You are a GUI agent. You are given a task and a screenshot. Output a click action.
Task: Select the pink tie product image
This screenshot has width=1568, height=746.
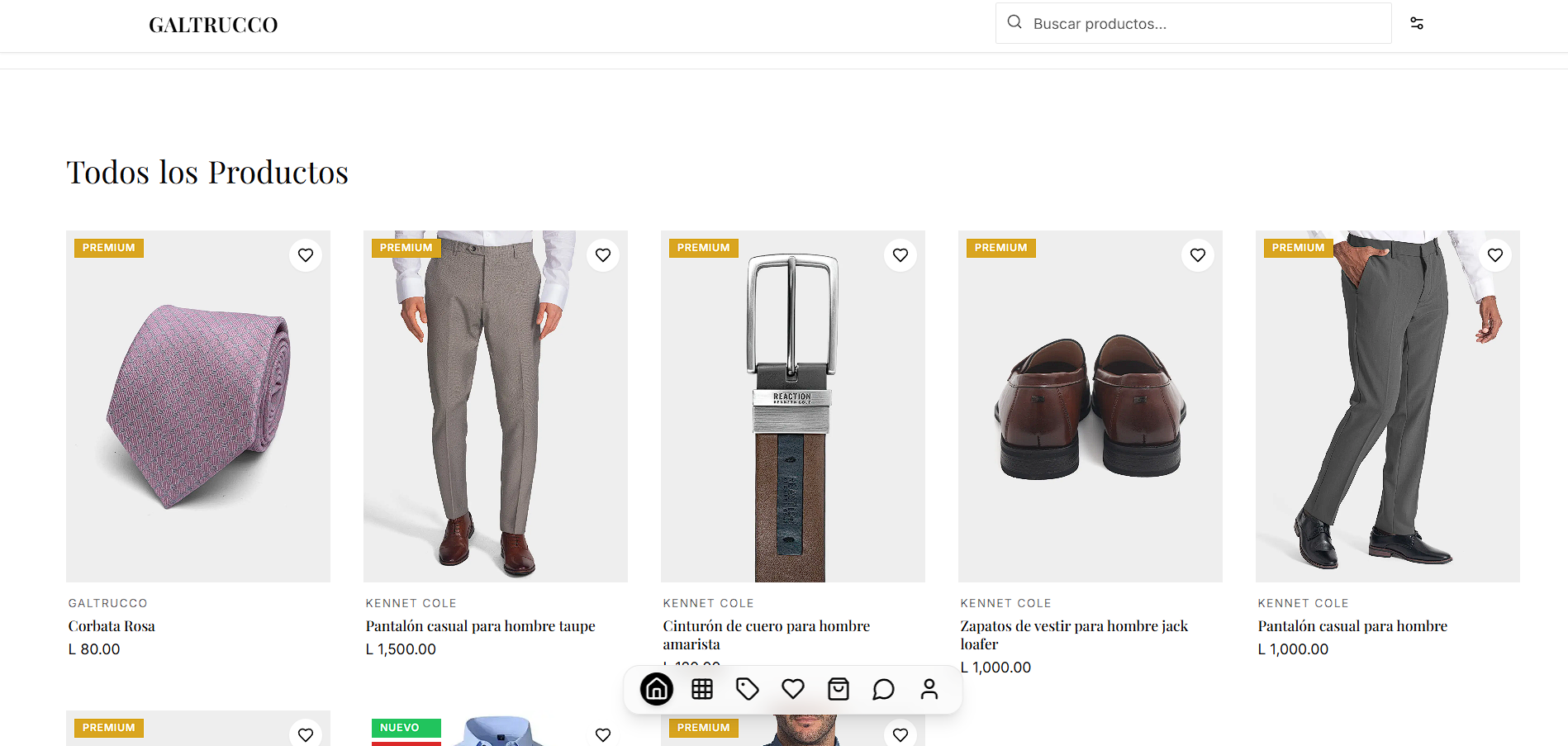[x=198, y=406]
